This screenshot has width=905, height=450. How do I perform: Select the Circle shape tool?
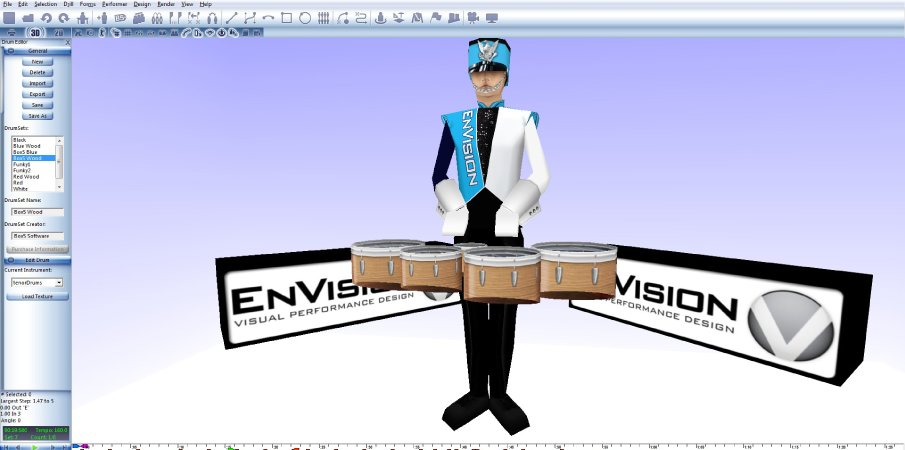305,18
